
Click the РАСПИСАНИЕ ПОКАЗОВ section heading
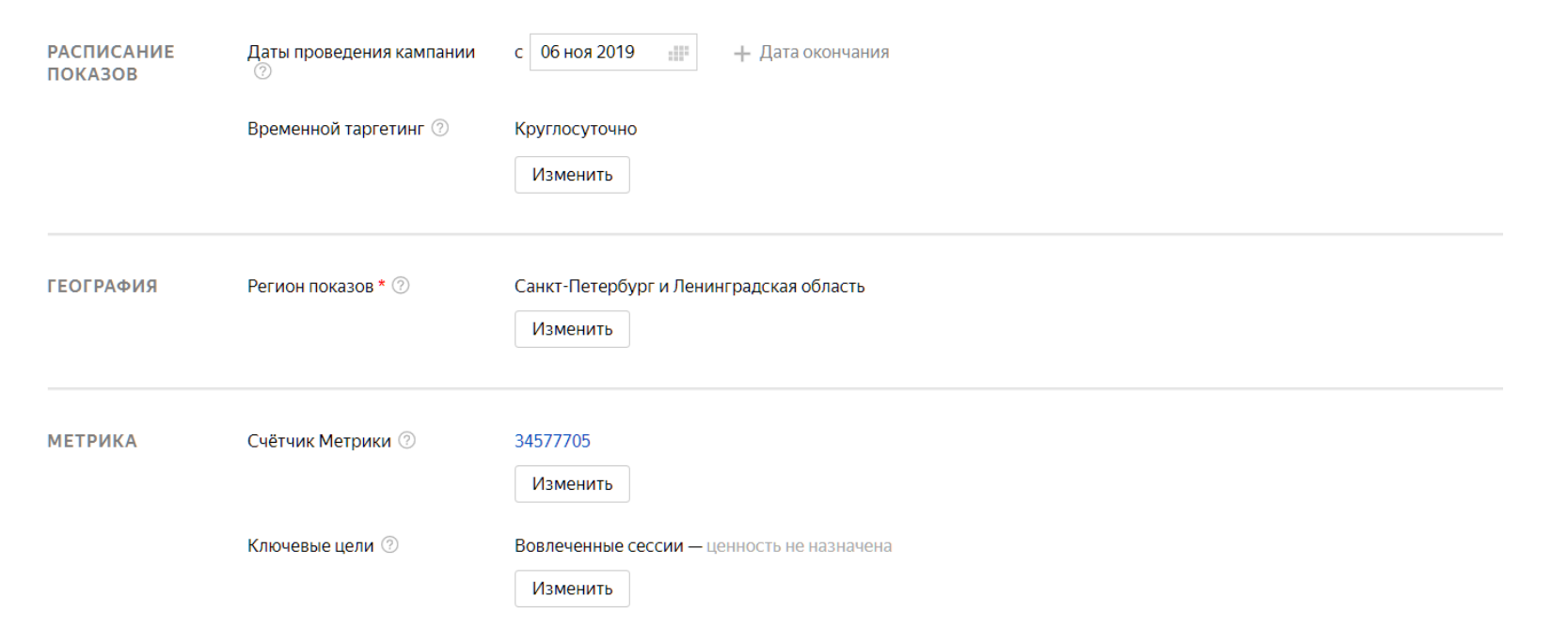[x=110, y=63]
